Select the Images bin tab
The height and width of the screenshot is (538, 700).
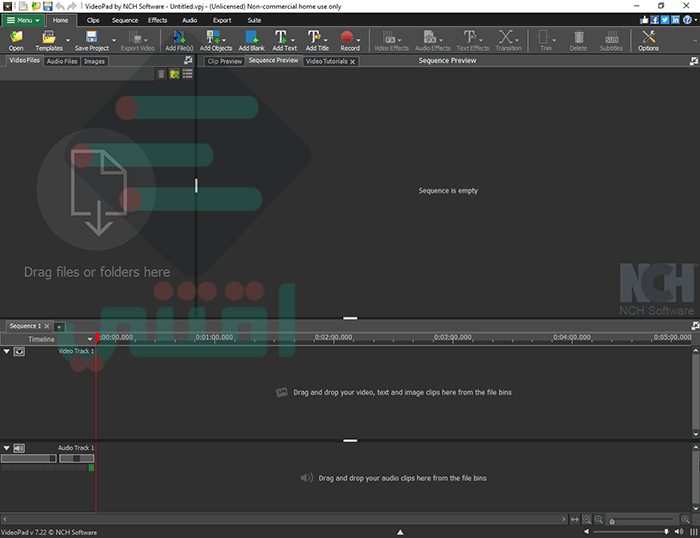94,61
